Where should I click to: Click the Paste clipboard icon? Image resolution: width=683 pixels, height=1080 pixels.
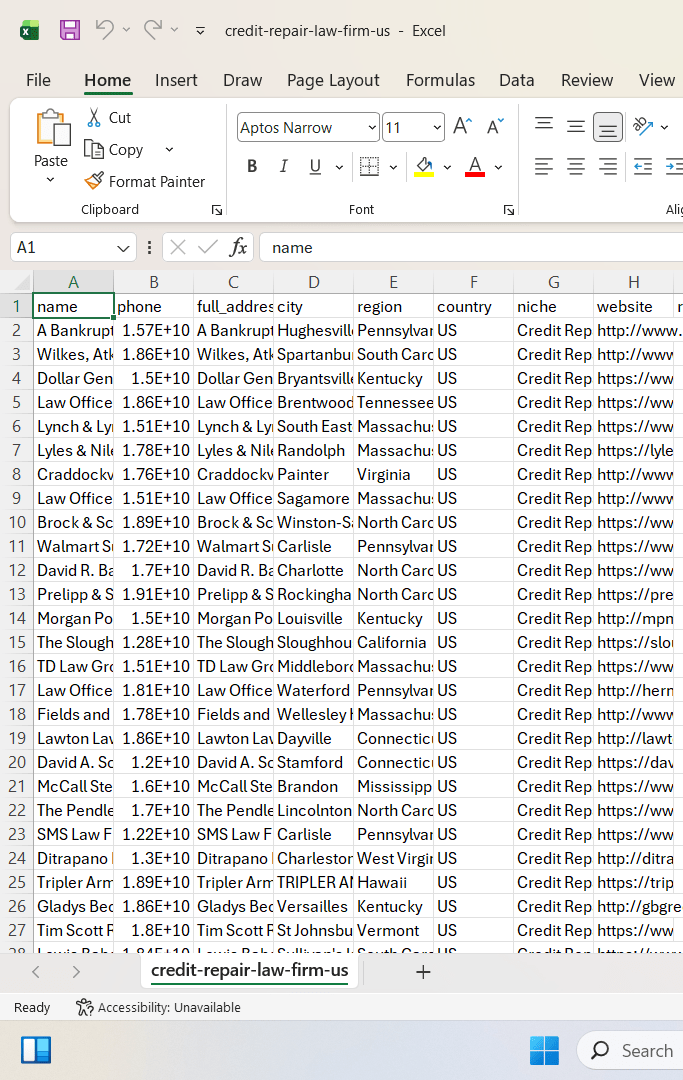click(52, 128)
